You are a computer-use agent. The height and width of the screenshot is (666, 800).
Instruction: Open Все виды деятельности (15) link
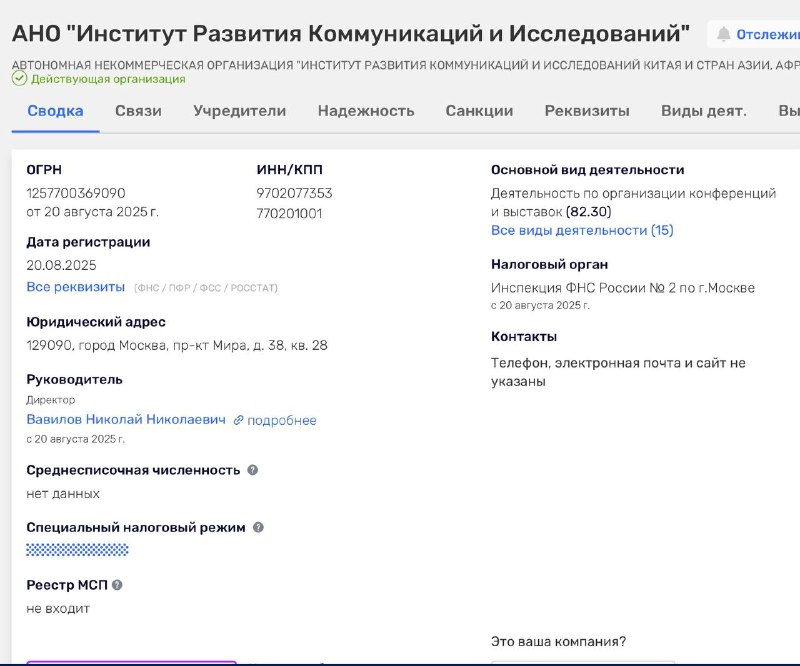pyautogui.click(x=582, y=230)
